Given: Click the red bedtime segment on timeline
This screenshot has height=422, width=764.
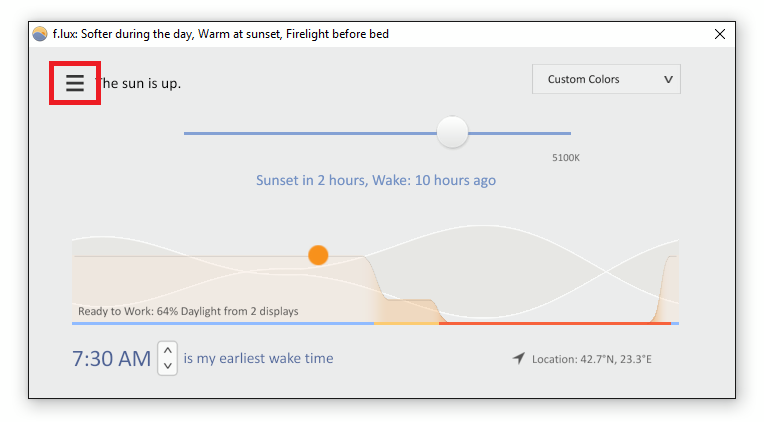Looking at the screenshot, I should [x=554, y=323].
